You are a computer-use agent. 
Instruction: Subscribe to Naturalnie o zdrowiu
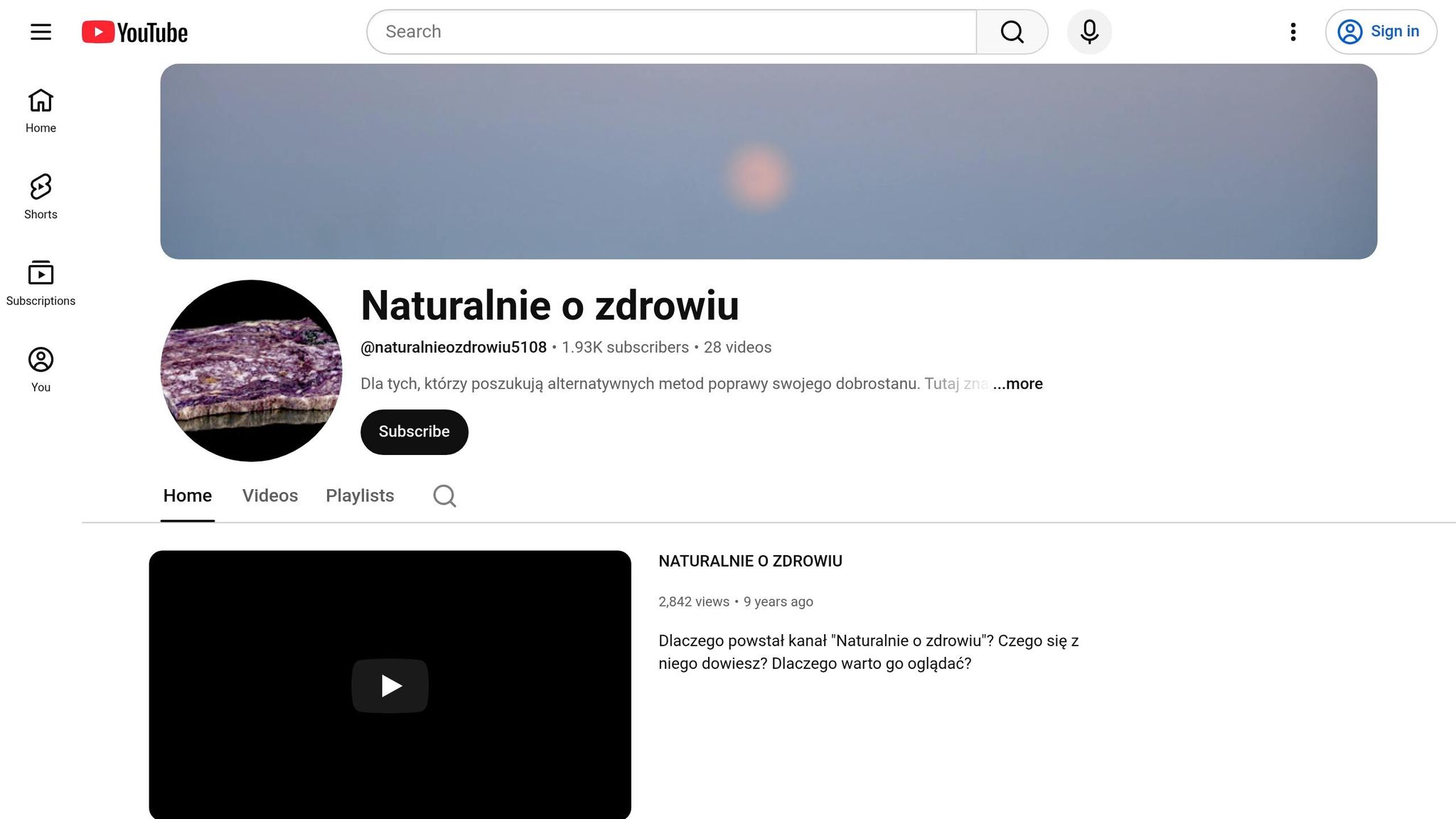pos(414,432)
